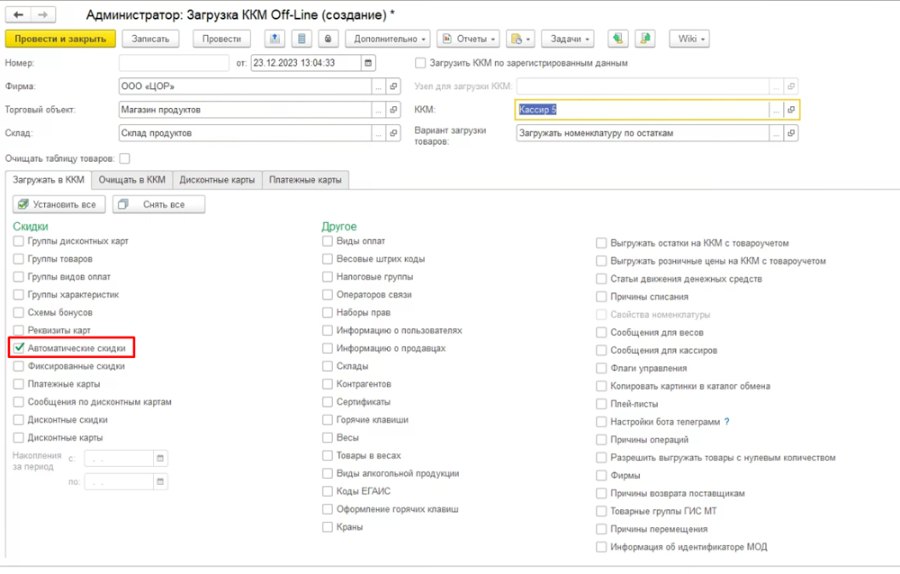Check Дисконтные карты checkbox in Скидки list
This screenshot has height=574, width=900.
pyautogui.click(x=18, y=437)
